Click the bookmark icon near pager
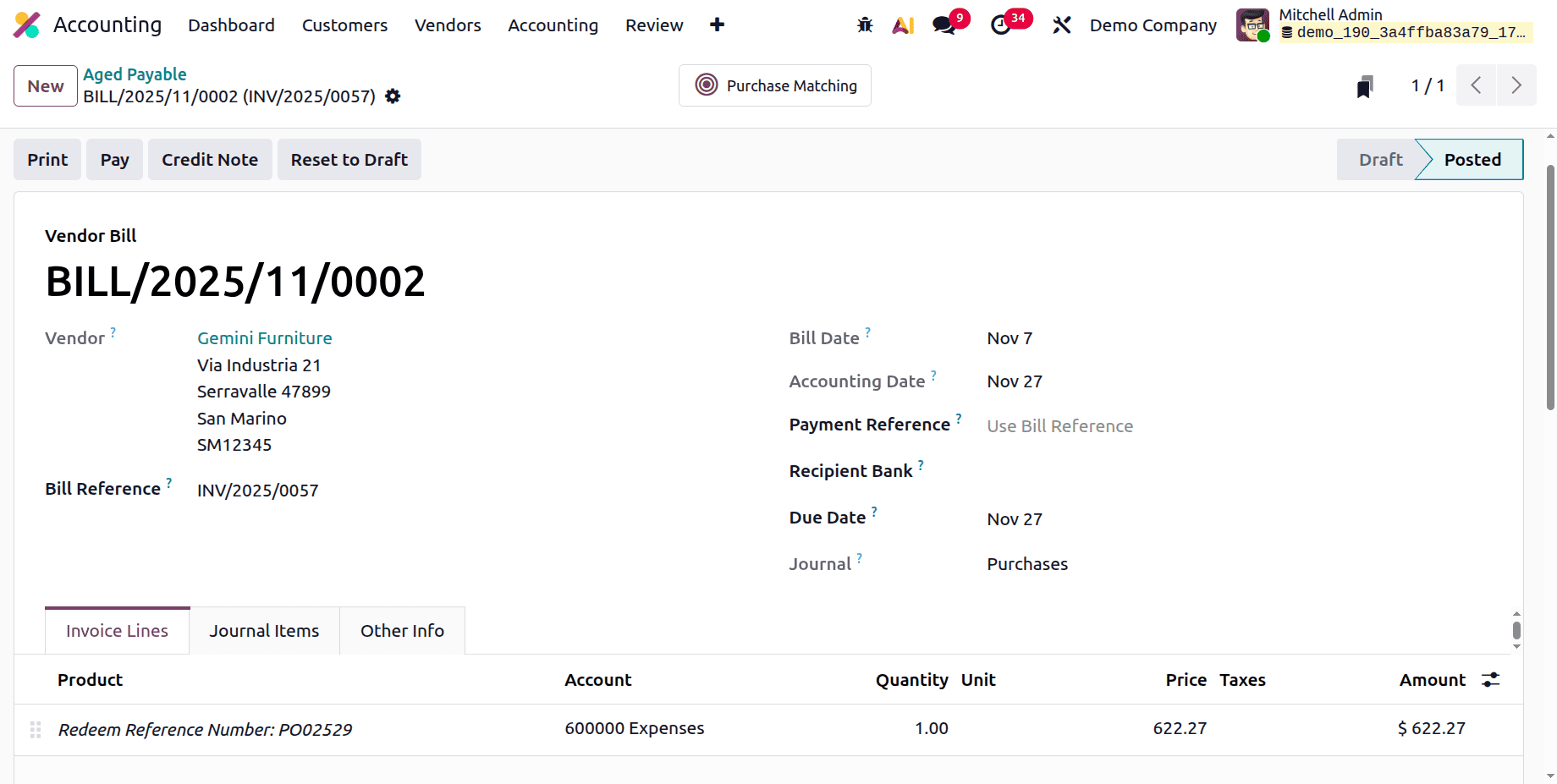 (1364, 86)
